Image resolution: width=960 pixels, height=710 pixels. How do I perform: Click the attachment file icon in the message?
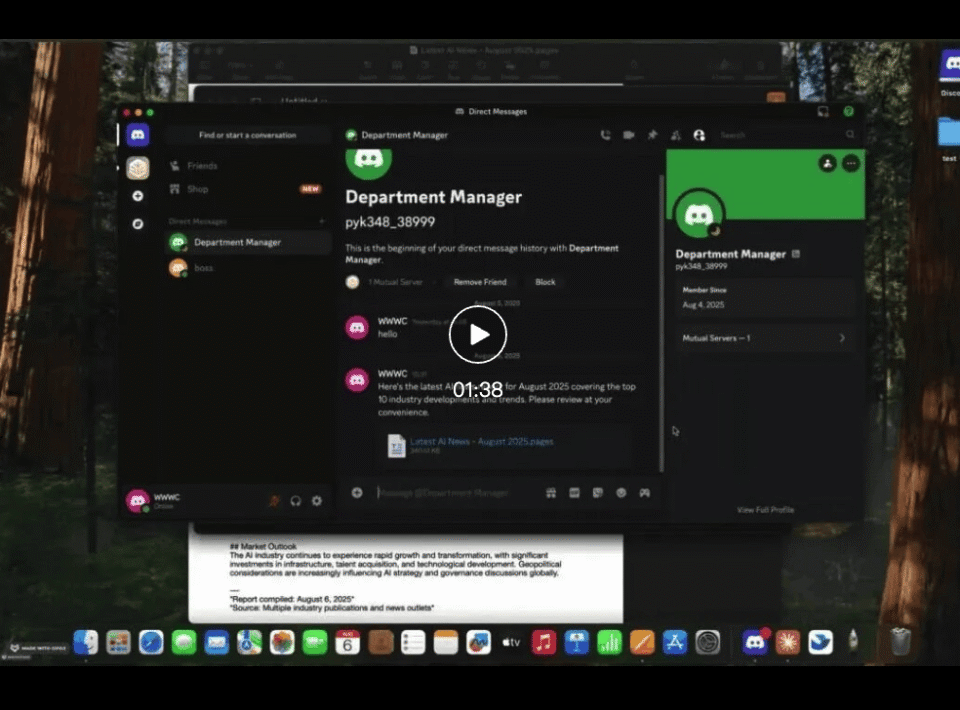[x=396, y=446]
